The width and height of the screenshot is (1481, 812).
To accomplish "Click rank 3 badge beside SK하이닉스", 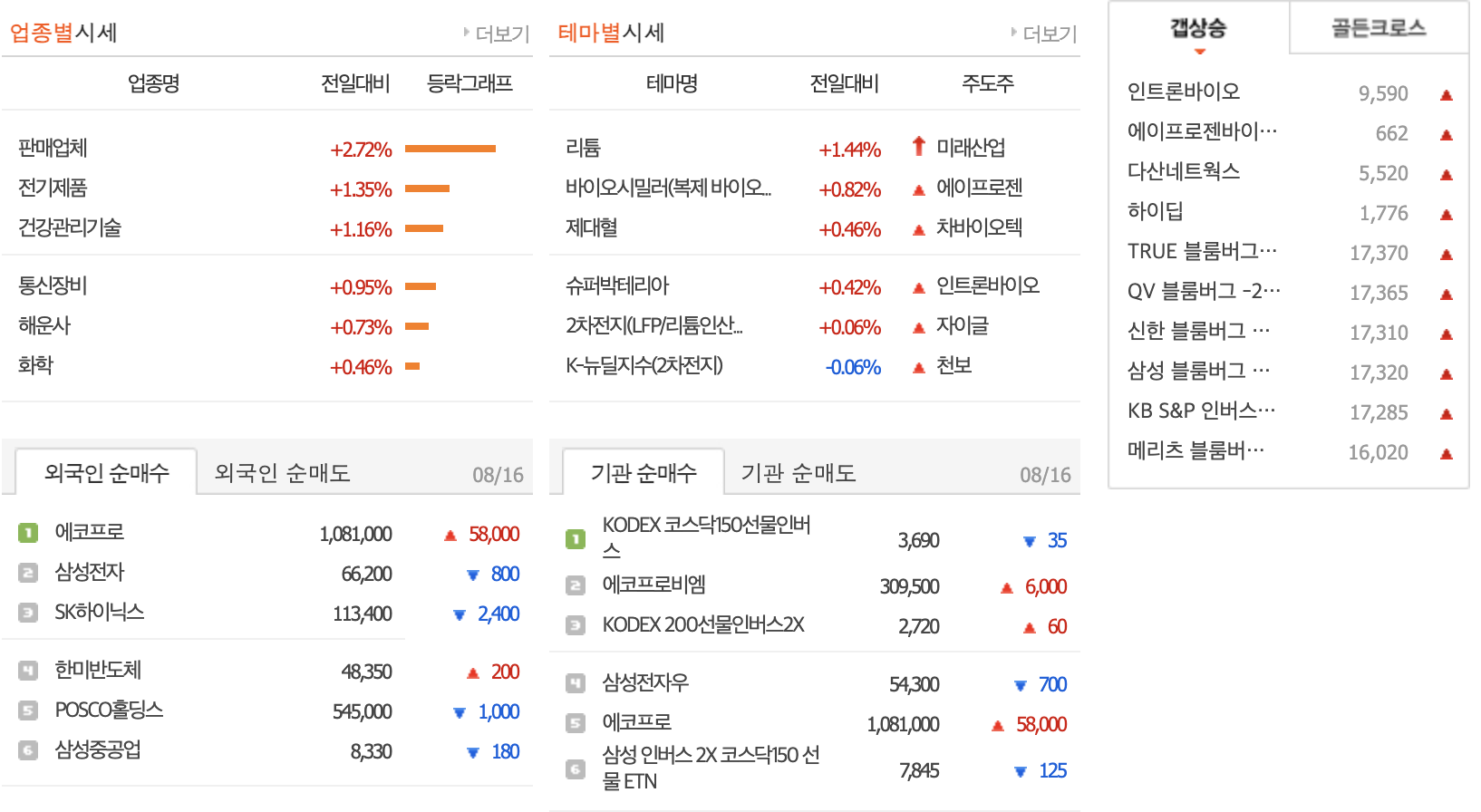I will (x=28, y=613).
